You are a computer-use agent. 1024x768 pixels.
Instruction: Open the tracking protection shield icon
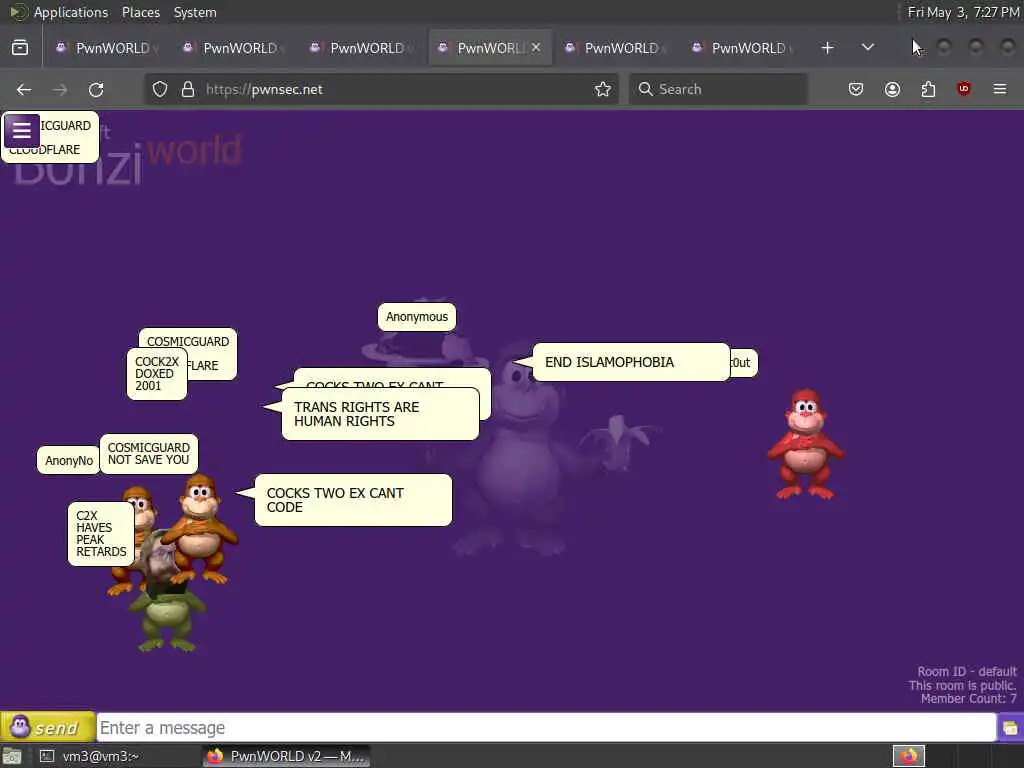point(160,89)
